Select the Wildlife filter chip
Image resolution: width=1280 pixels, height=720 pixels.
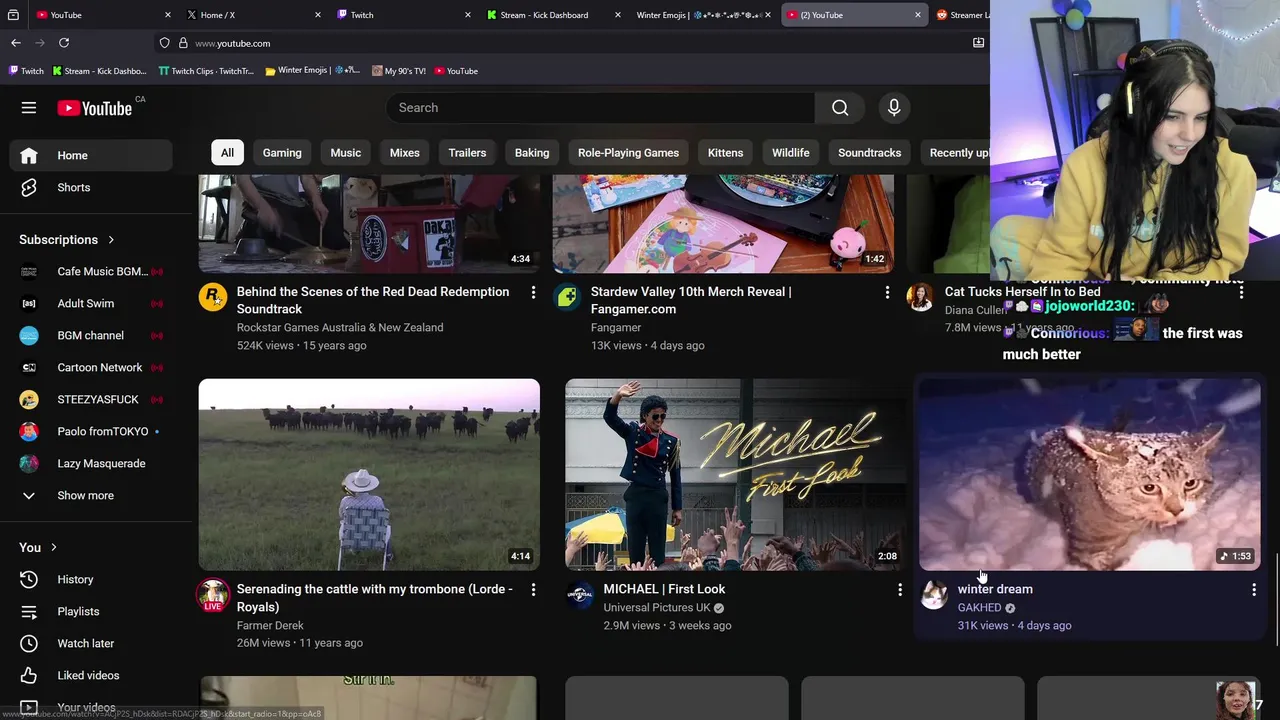click(x=791, y=153)
